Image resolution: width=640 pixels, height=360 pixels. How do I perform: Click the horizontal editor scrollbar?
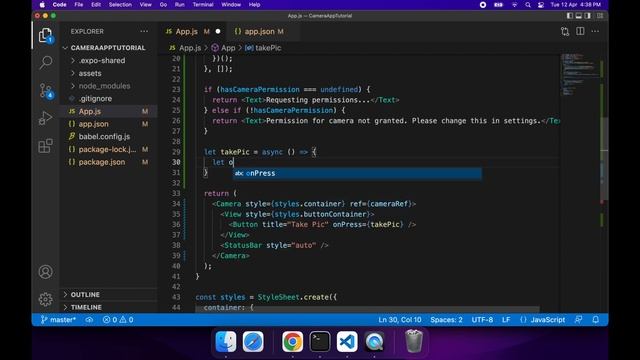[x=367, y=309]
